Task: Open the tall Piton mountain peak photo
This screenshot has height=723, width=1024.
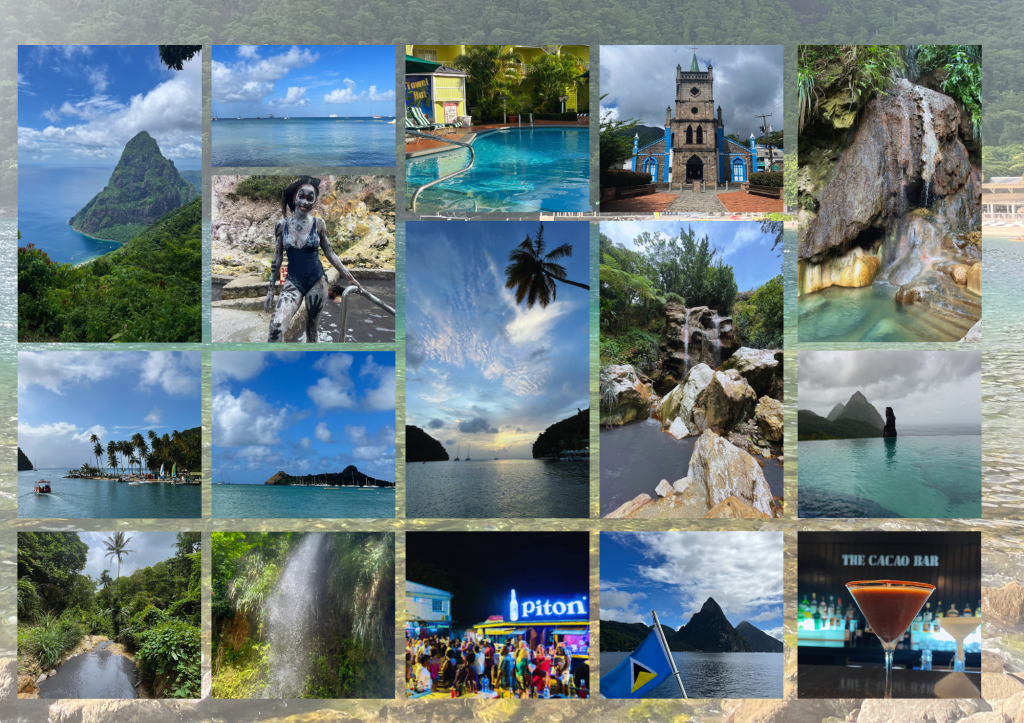Action: click(x=109, y=193)
